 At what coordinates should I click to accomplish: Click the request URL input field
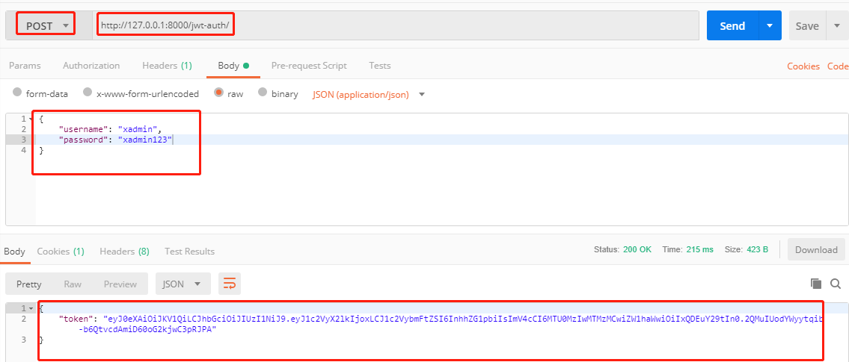pyautogui.click(x=396, y=25)
